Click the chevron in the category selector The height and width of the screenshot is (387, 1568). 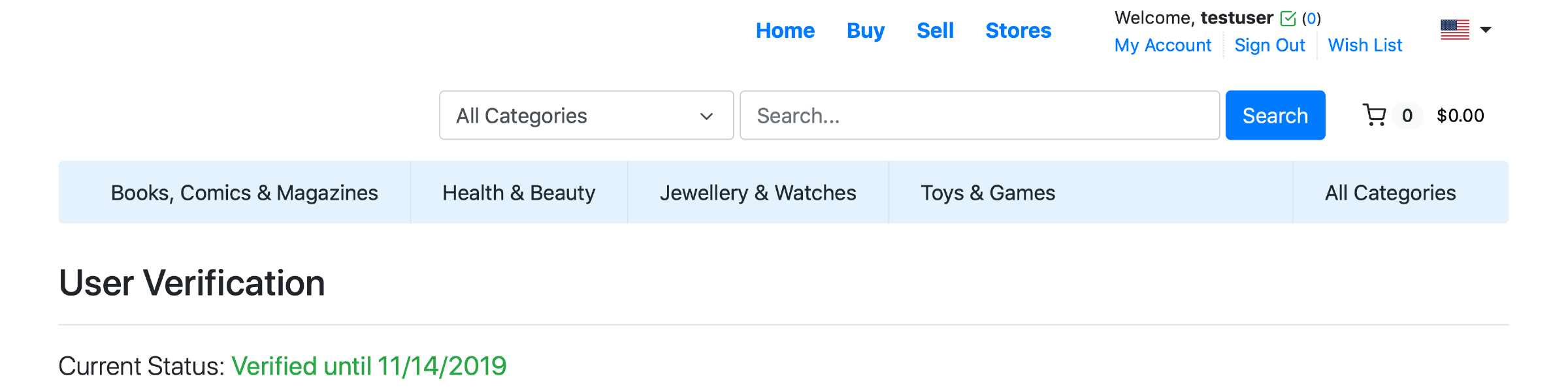click(706, 116)
